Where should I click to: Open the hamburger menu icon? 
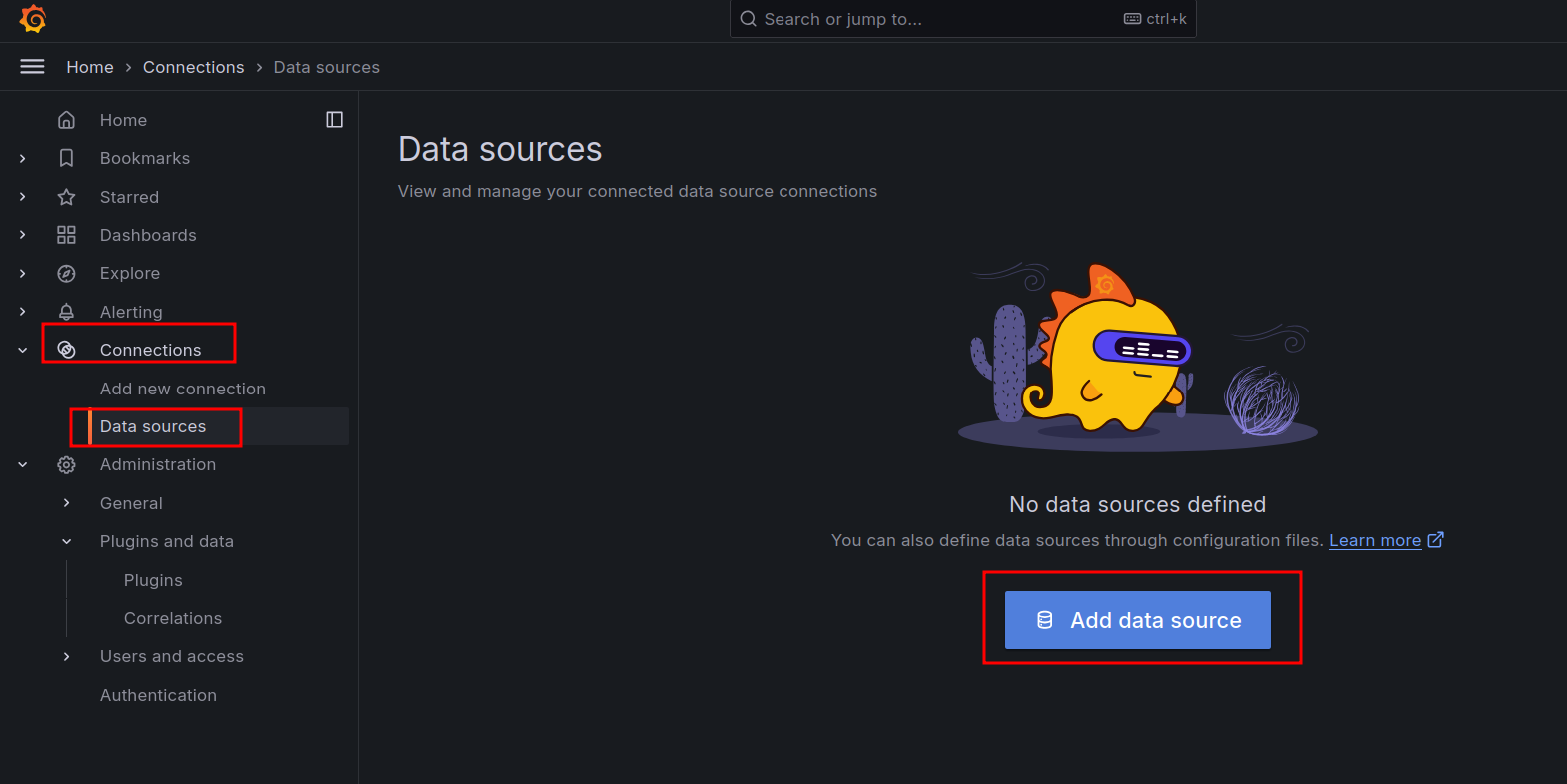(33, 67)
